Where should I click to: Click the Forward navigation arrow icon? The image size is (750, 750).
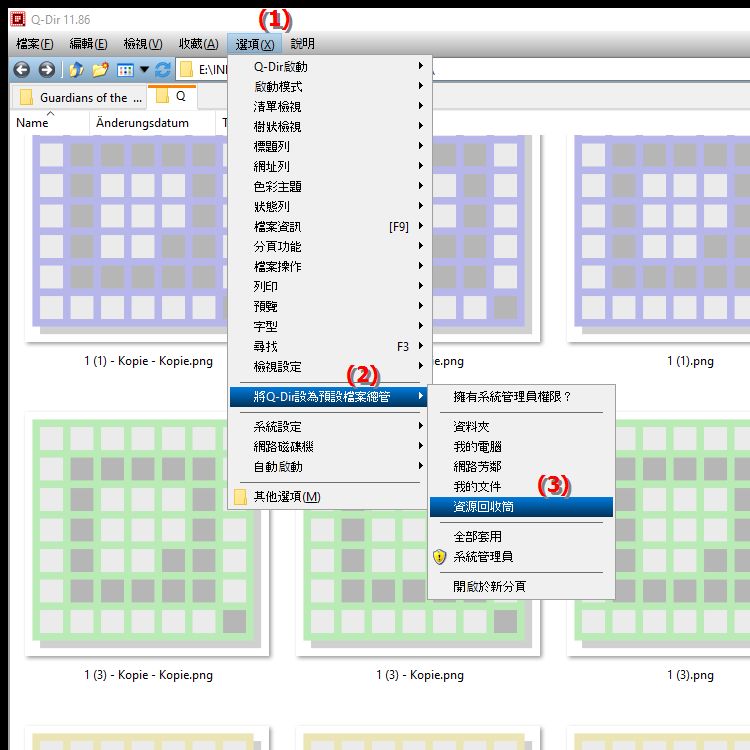point(46,70)
